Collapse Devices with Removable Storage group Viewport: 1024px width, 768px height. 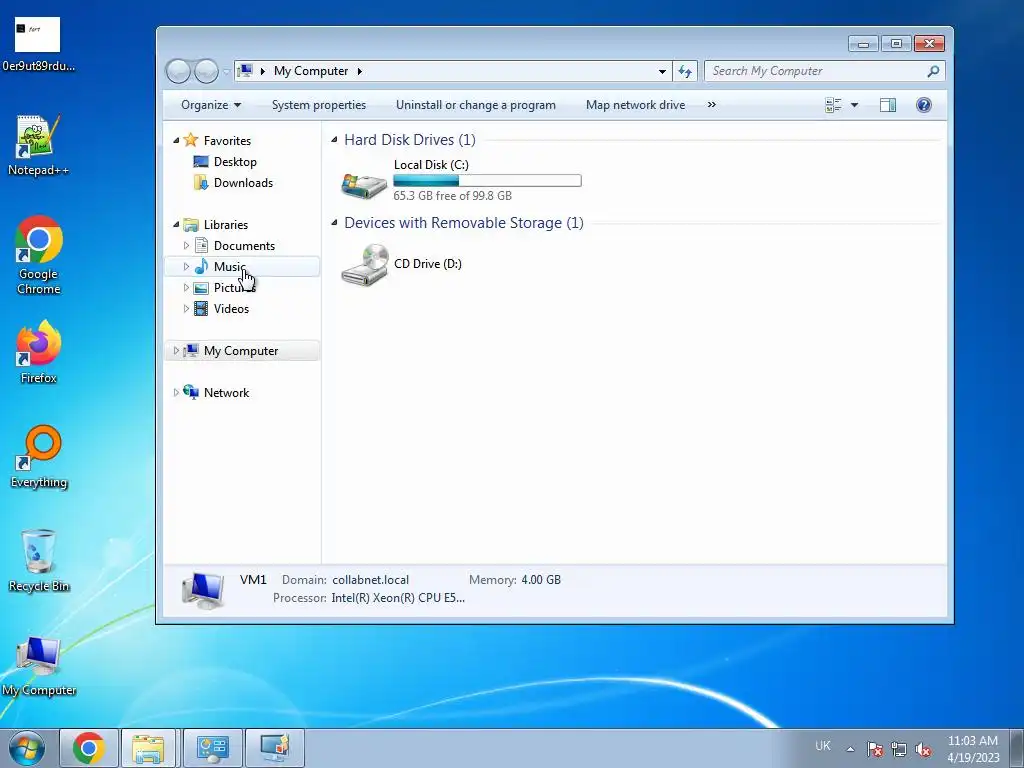coord(334,223)
